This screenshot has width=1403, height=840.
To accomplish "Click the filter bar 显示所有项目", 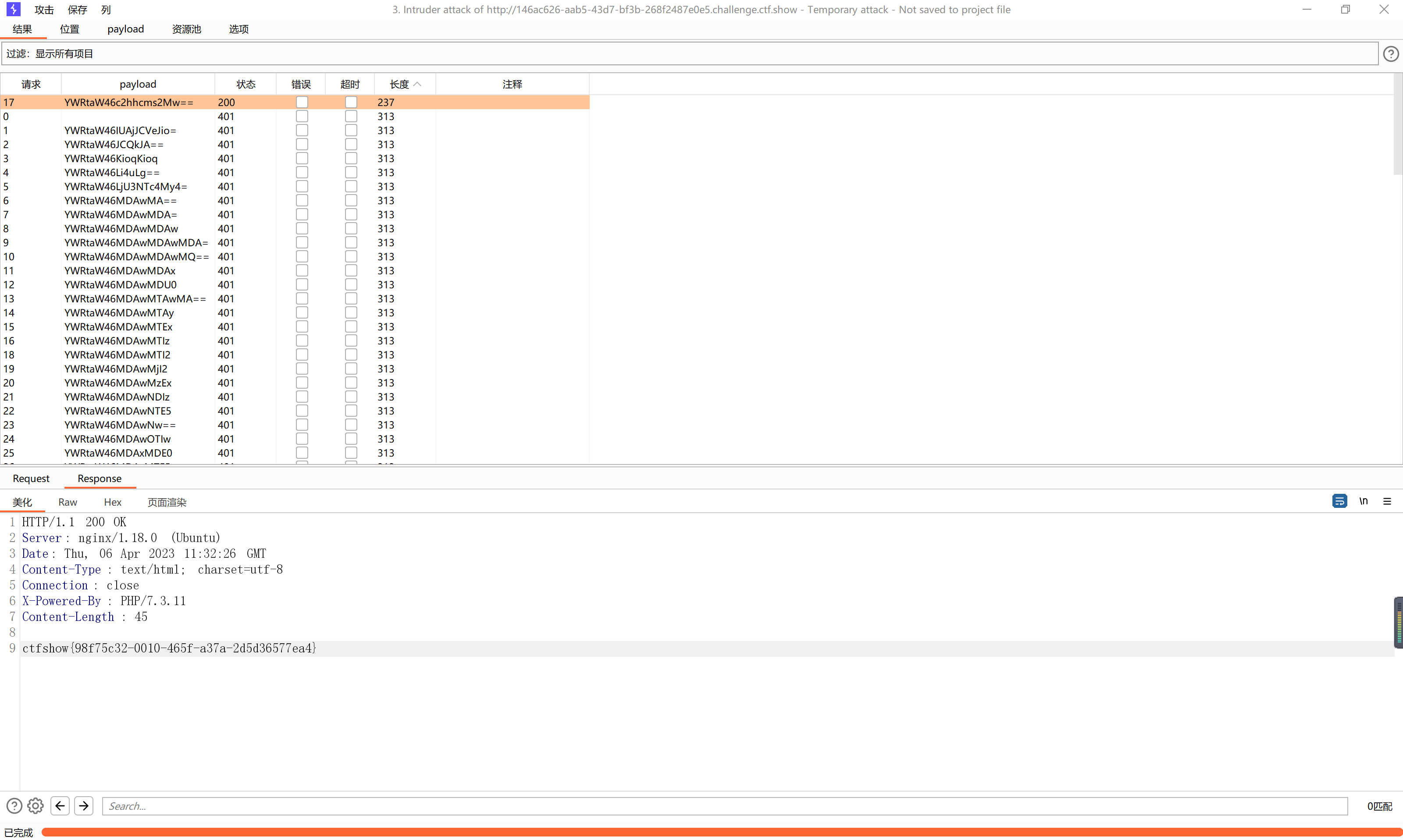I will click(64, 54).
